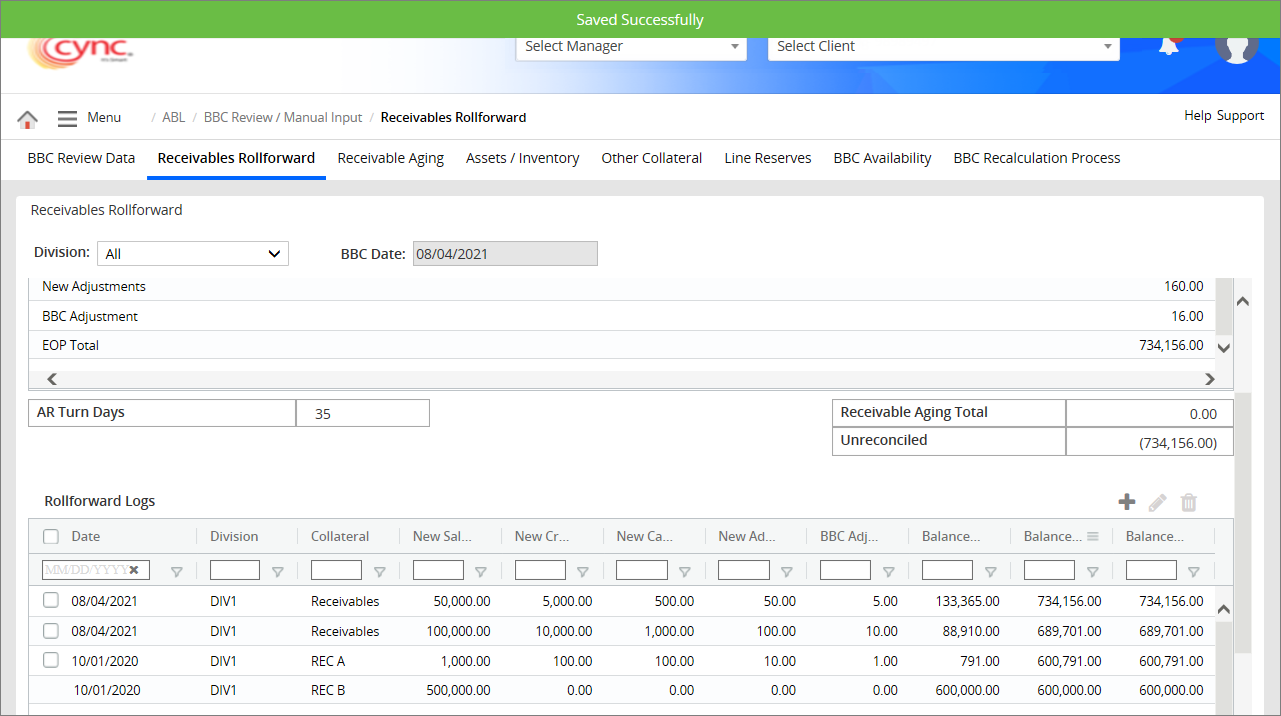1281x716 pixels.
Task: Click the notification bell icon
Action: 1168,47
